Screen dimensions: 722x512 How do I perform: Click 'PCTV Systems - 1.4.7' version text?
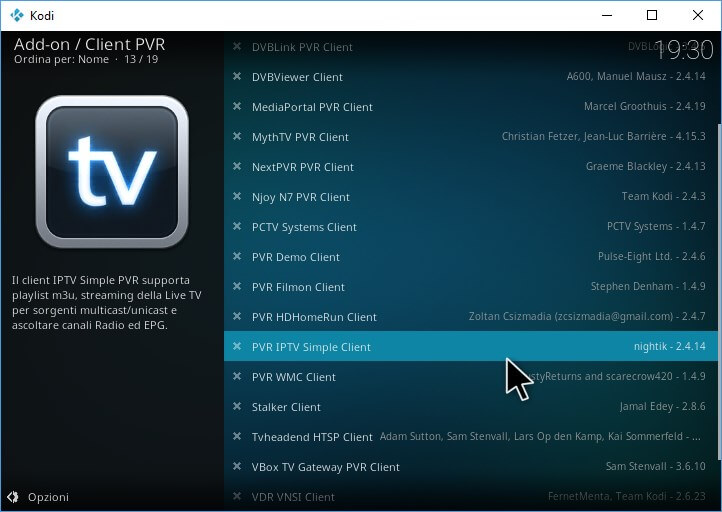[x=656, y=226]
